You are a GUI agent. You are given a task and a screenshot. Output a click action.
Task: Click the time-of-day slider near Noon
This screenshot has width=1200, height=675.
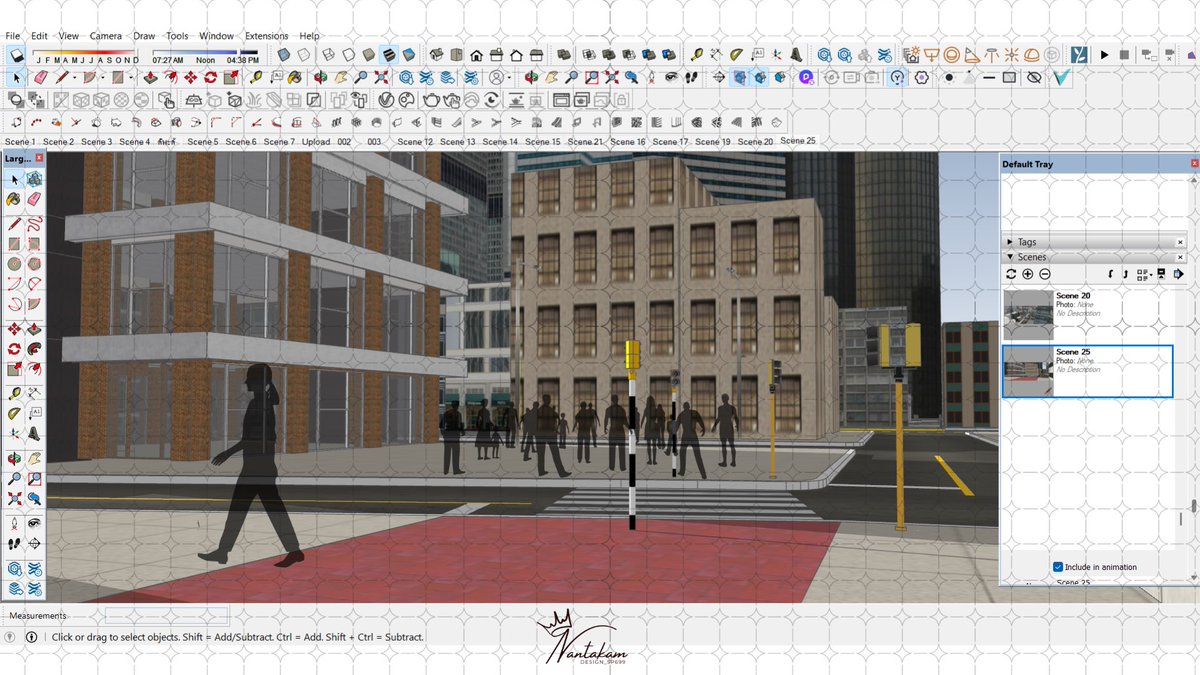(x=206, y=52)
